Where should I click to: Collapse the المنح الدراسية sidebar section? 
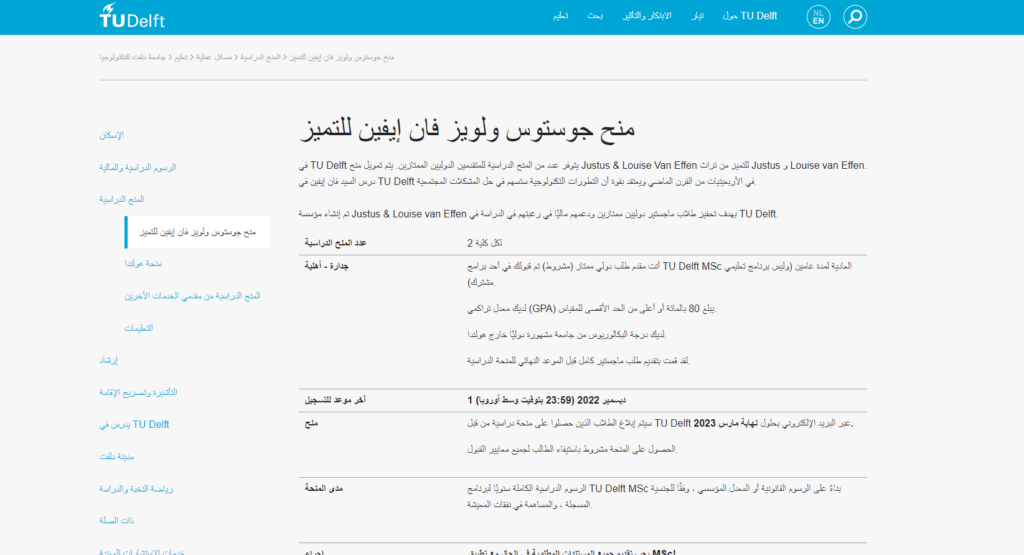(x=122, y=199)
